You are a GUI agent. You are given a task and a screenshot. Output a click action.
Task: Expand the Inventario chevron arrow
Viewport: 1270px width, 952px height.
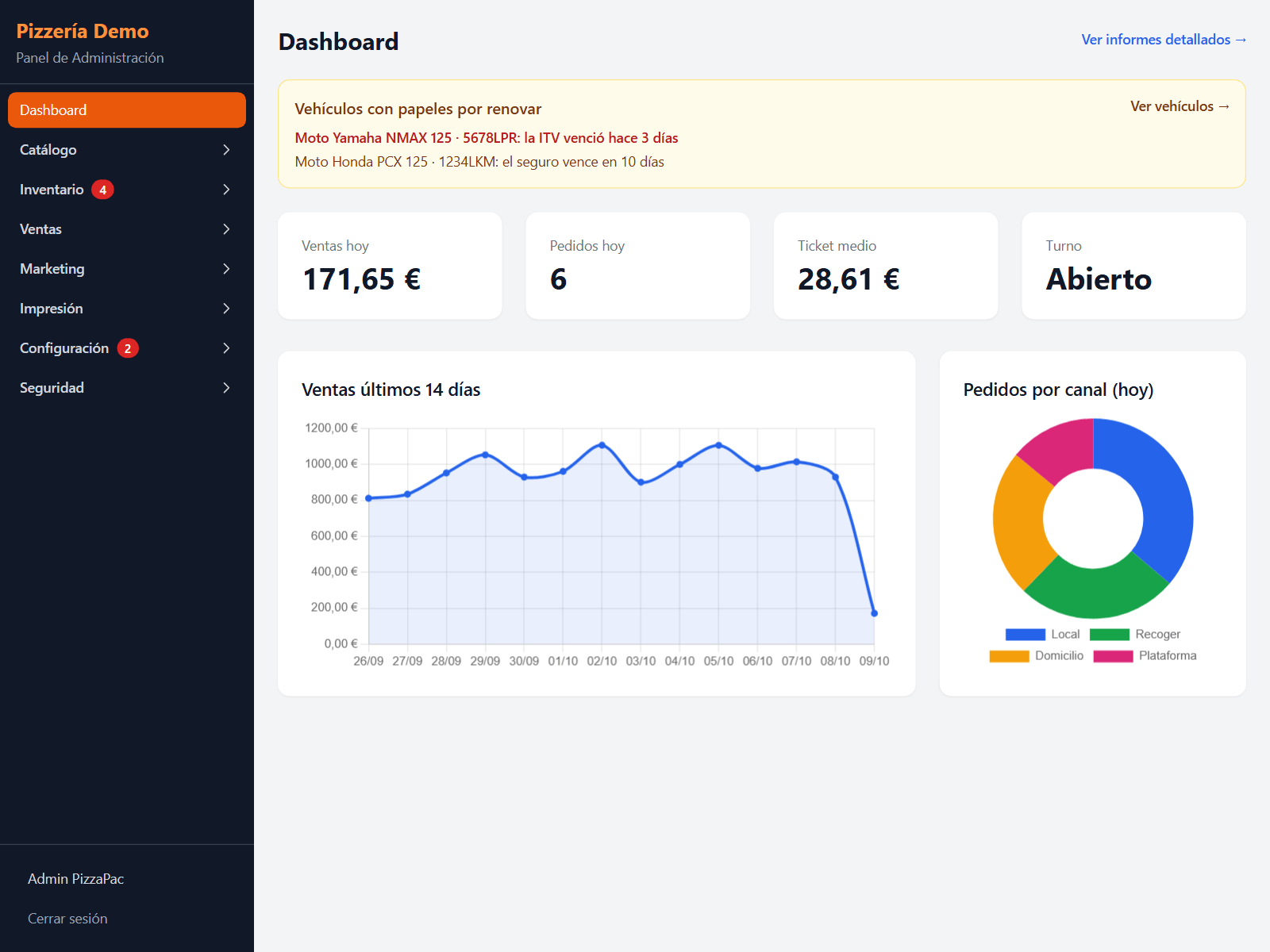(x=226, y=190)
